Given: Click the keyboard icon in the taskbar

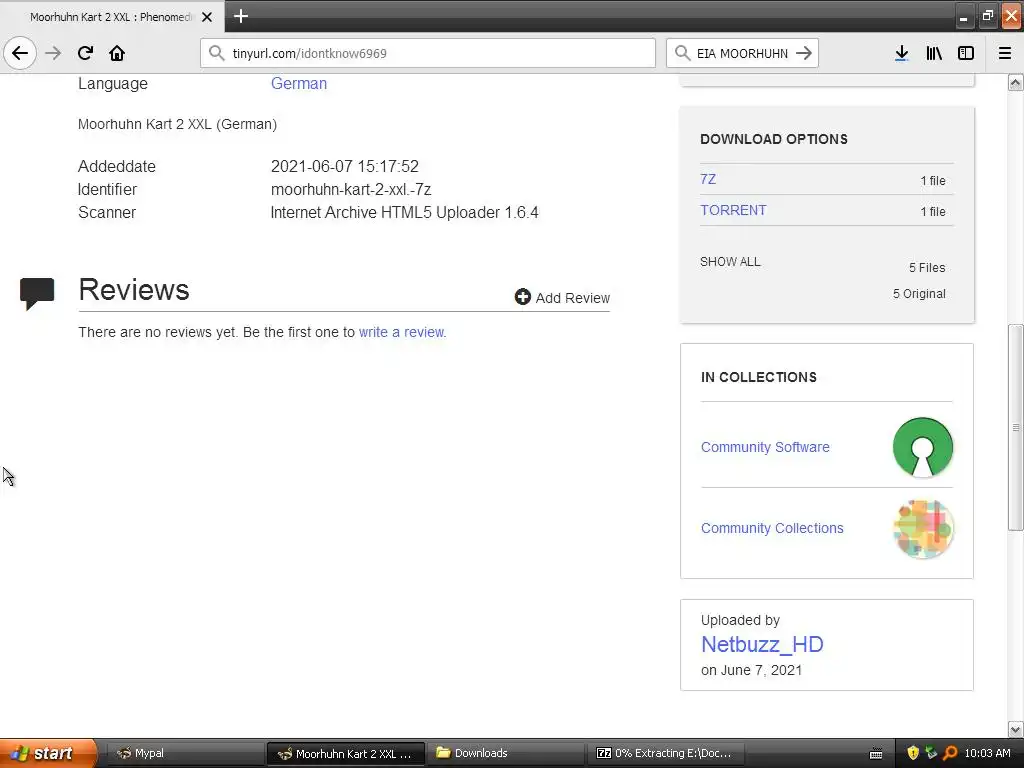Looking at the screenshot, I should click(x=876, y=754).
